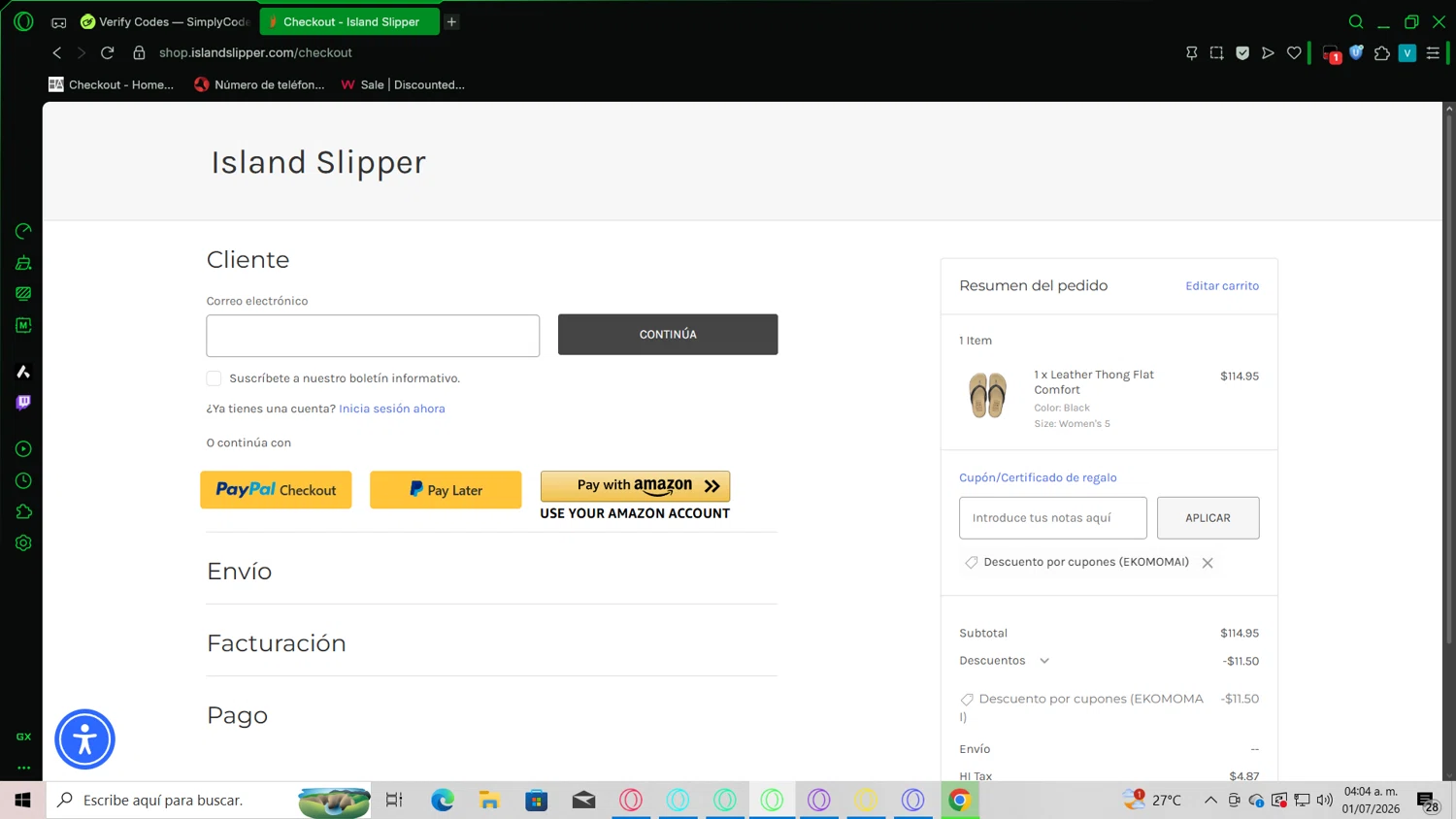Click the APLICAR coupon button
The width and height of the screenshot is (1456, 819).
1208,518
